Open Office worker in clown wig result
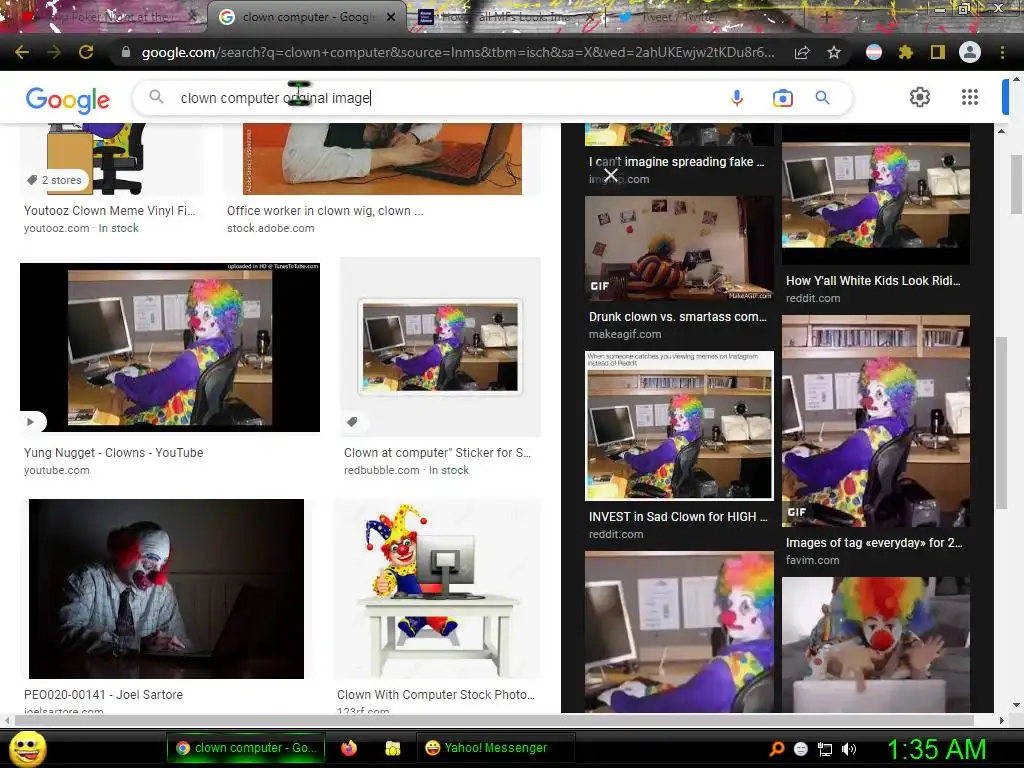 pyautogui.click(x=325, y=210)
